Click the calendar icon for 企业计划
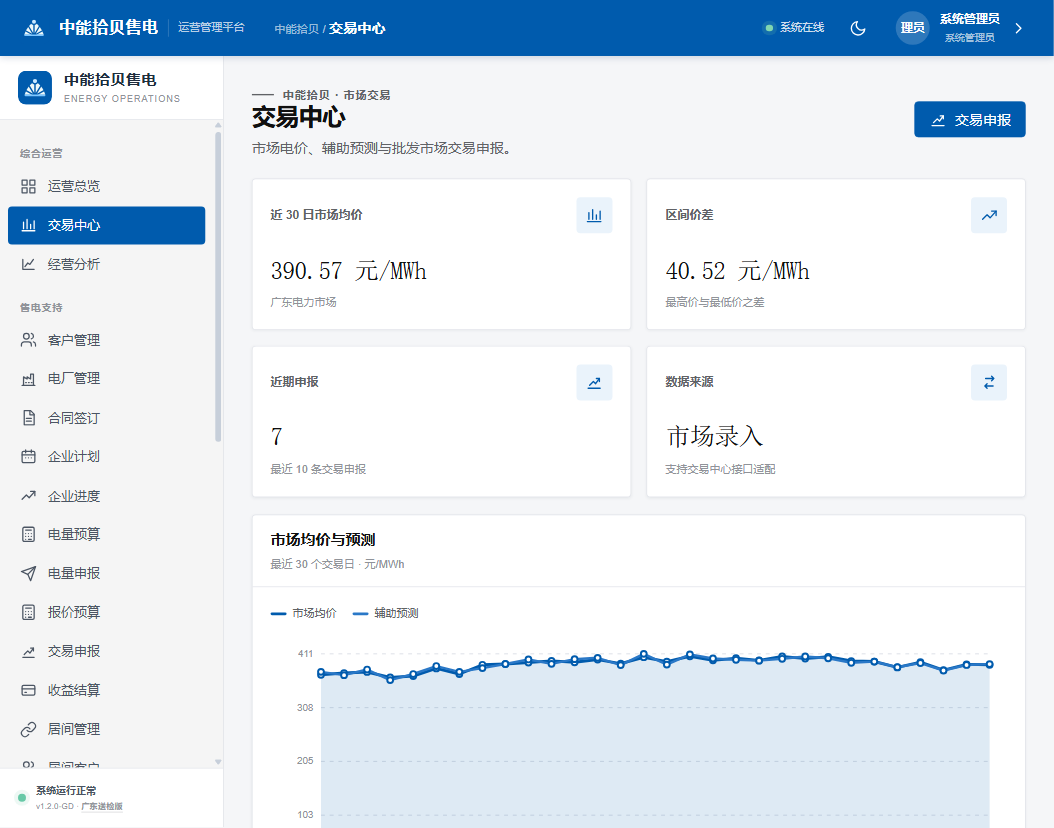Screen dimensions: 1054x828 28,457
